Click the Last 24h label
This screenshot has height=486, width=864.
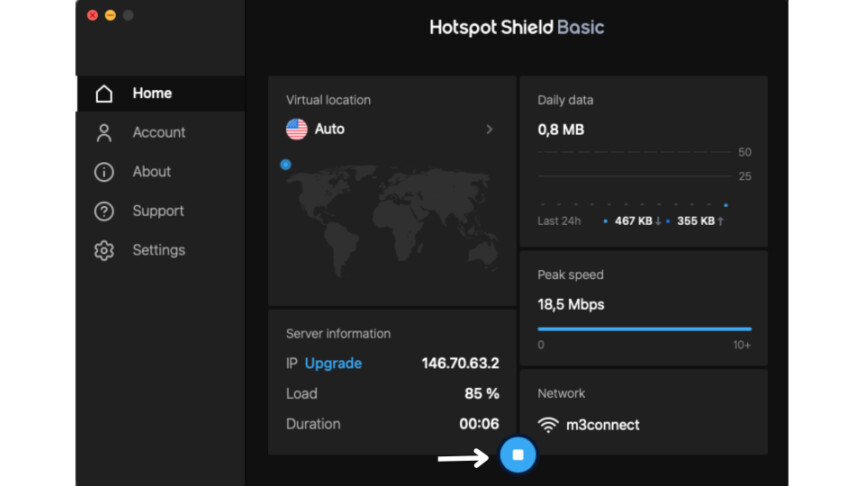(x=559, y=221)
